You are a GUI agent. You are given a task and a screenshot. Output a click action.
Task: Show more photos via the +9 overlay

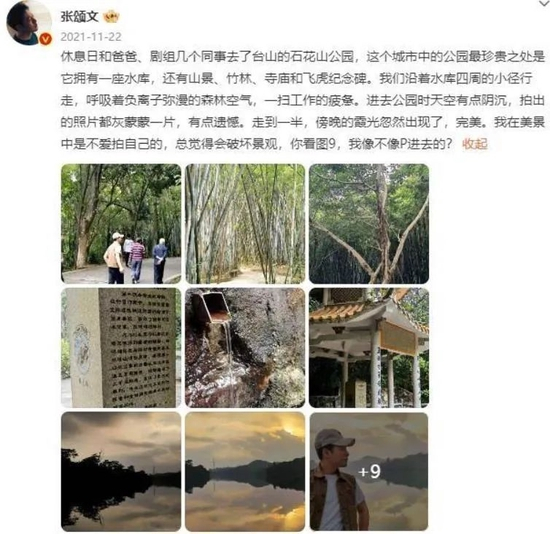(369, 472)
